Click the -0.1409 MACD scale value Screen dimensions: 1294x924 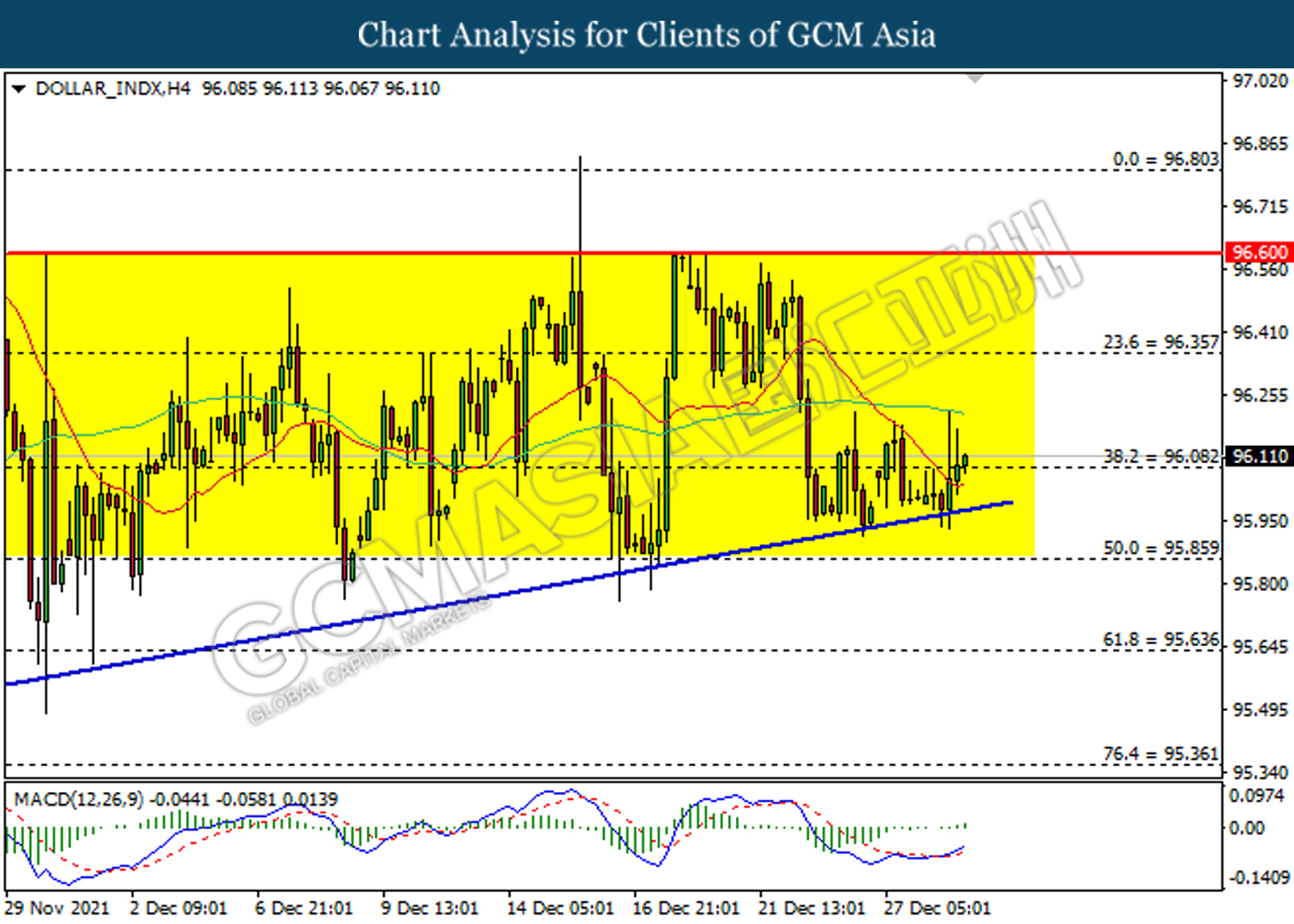[x=1259, y=877]
